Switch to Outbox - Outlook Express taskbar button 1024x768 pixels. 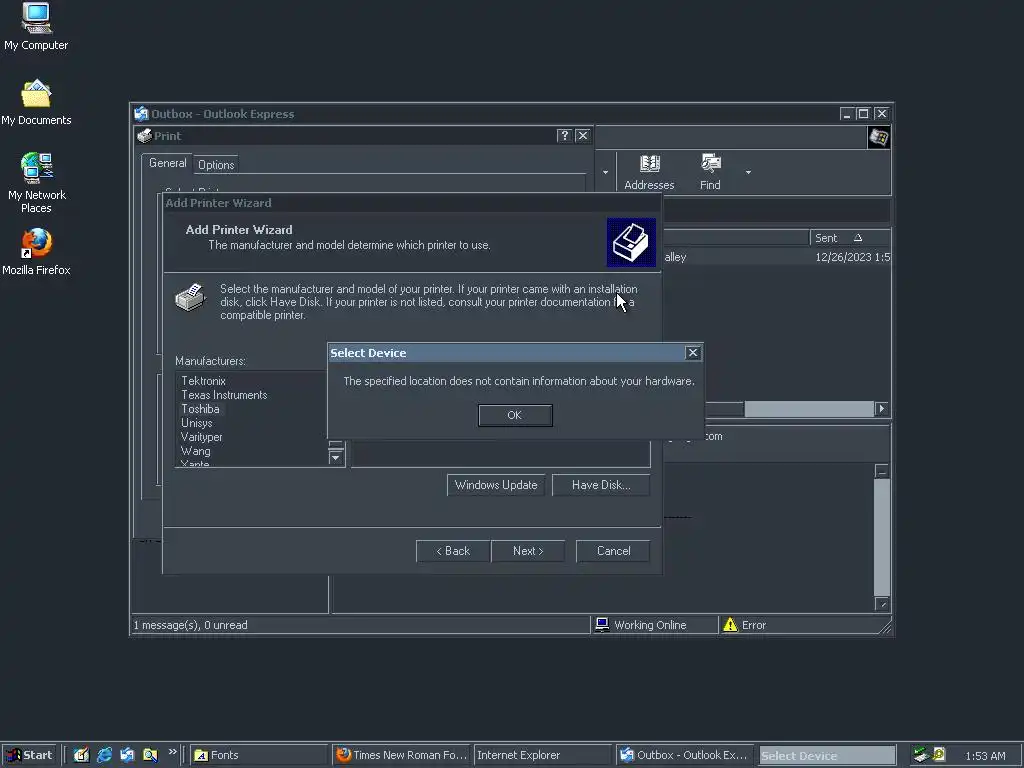point(684,755)
